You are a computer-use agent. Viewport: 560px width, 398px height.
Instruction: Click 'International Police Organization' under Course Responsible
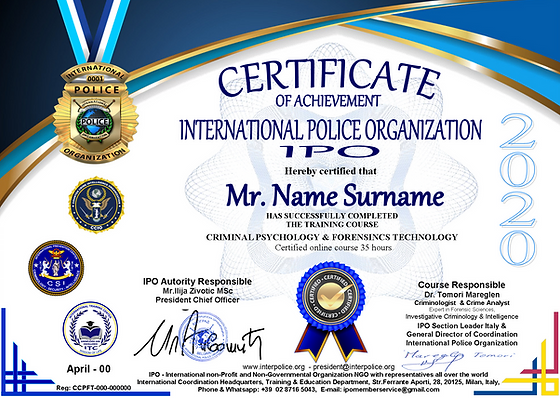point(461,343)
